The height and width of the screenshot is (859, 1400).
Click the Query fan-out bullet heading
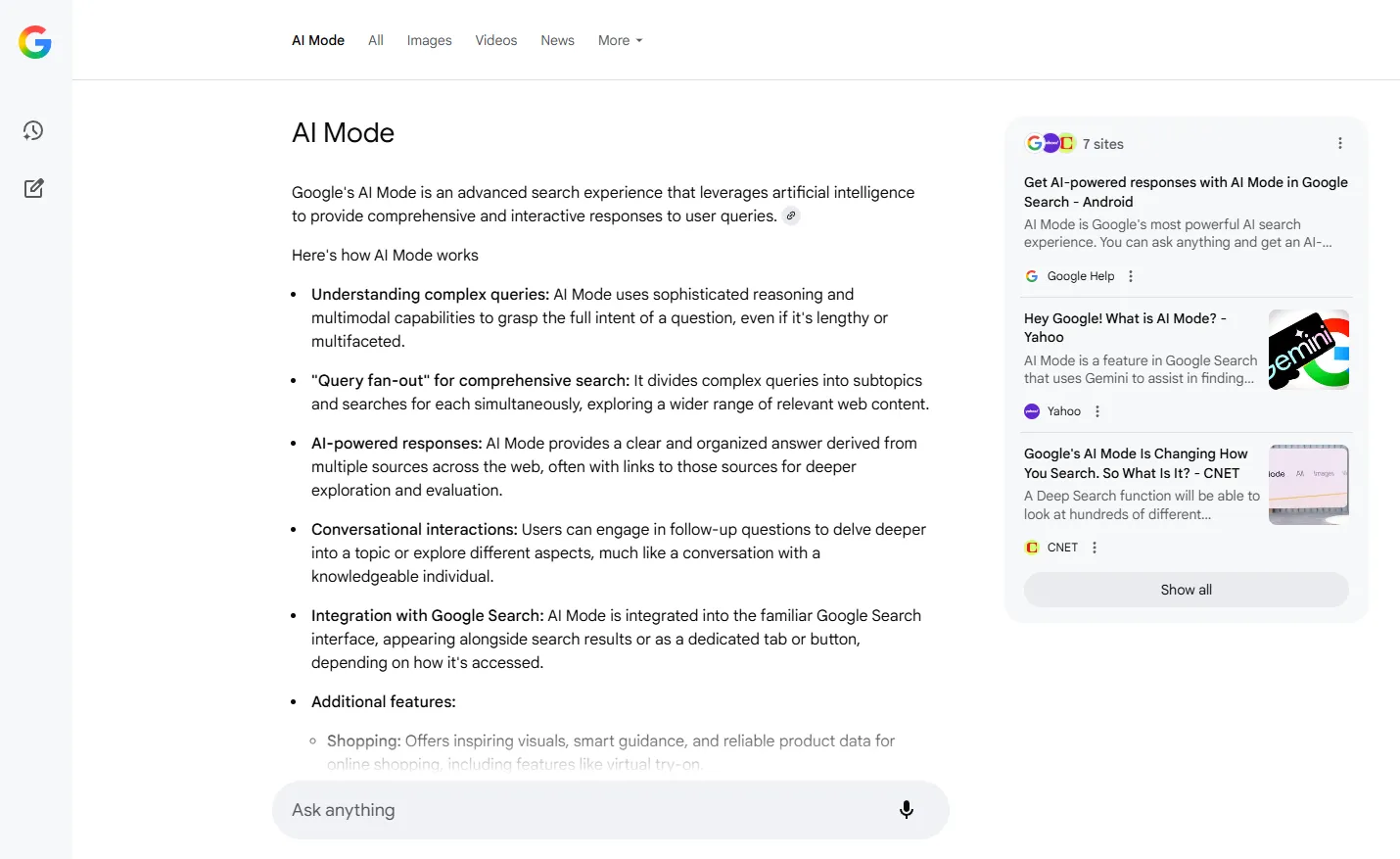[470, 381]
